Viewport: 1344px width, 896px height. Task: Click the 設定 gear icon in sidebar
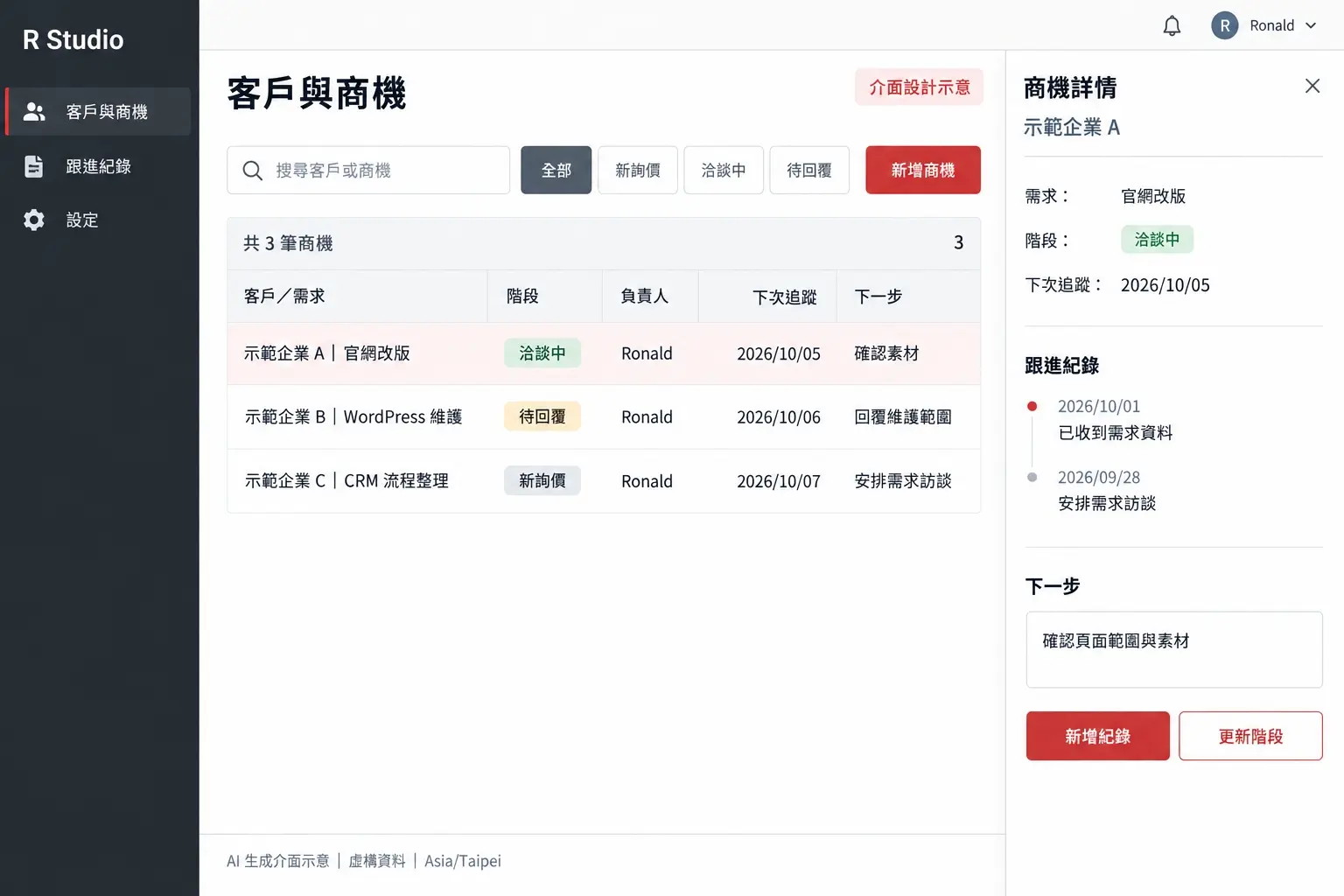[34, 220]
